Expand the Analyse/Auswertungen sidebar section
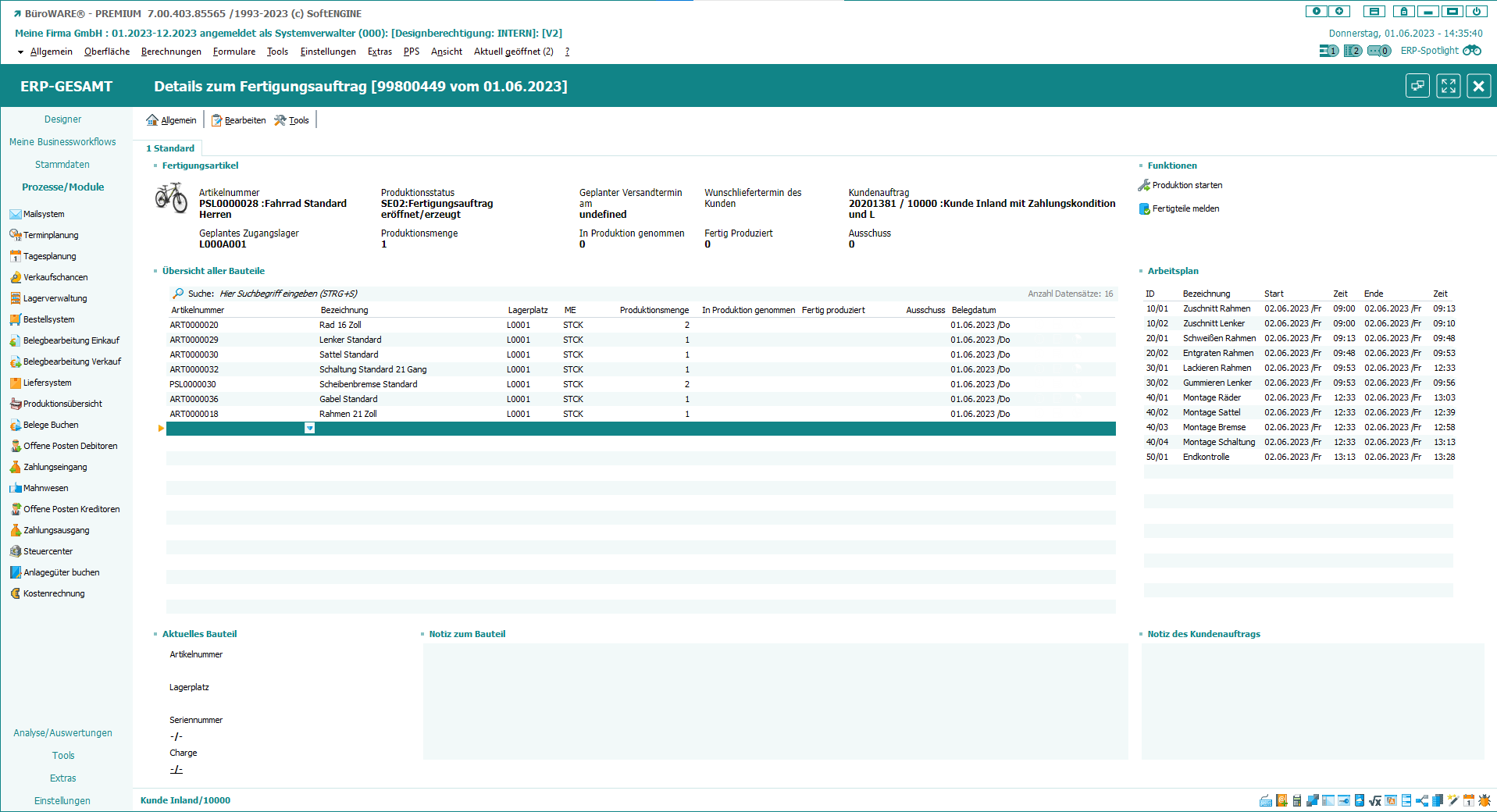Viewport: 1497px width, 812px height. (62, 733)
